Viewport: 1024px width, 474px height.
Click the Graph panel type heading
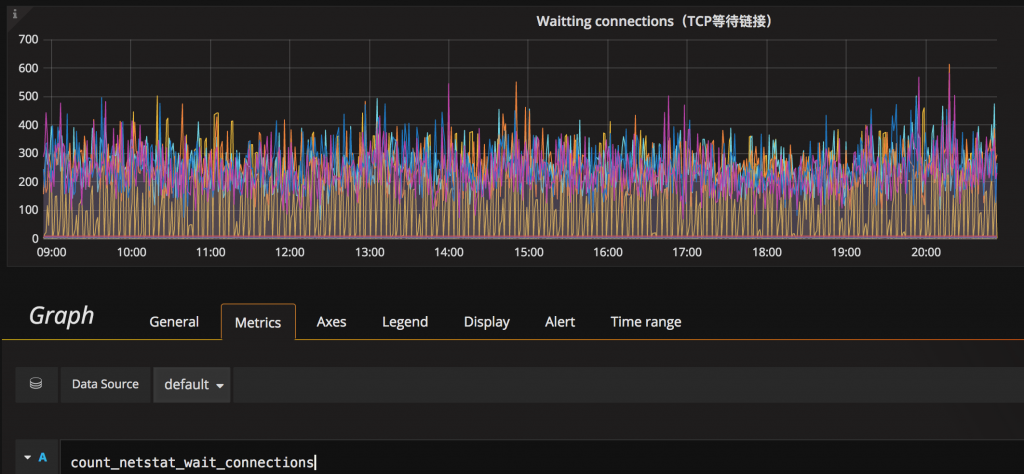pos(61,317)
